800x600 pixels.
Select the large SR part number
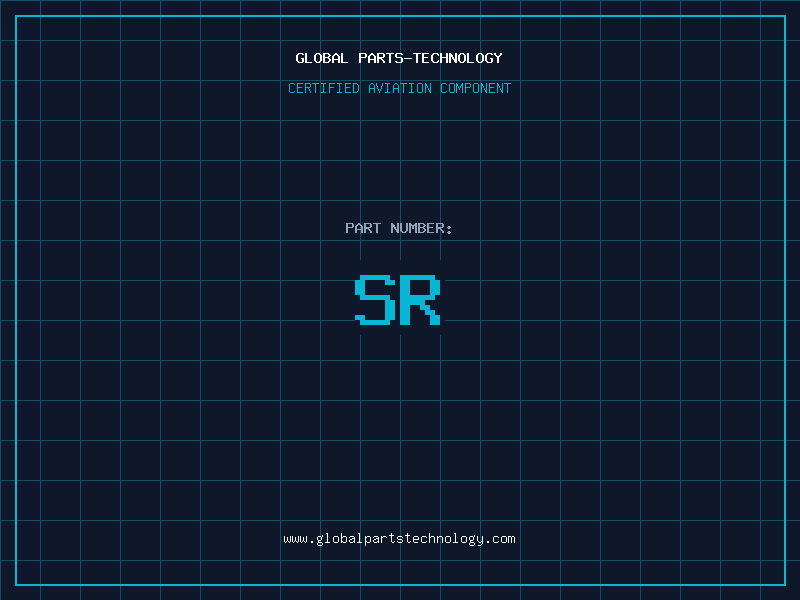(x=398, y=300)
